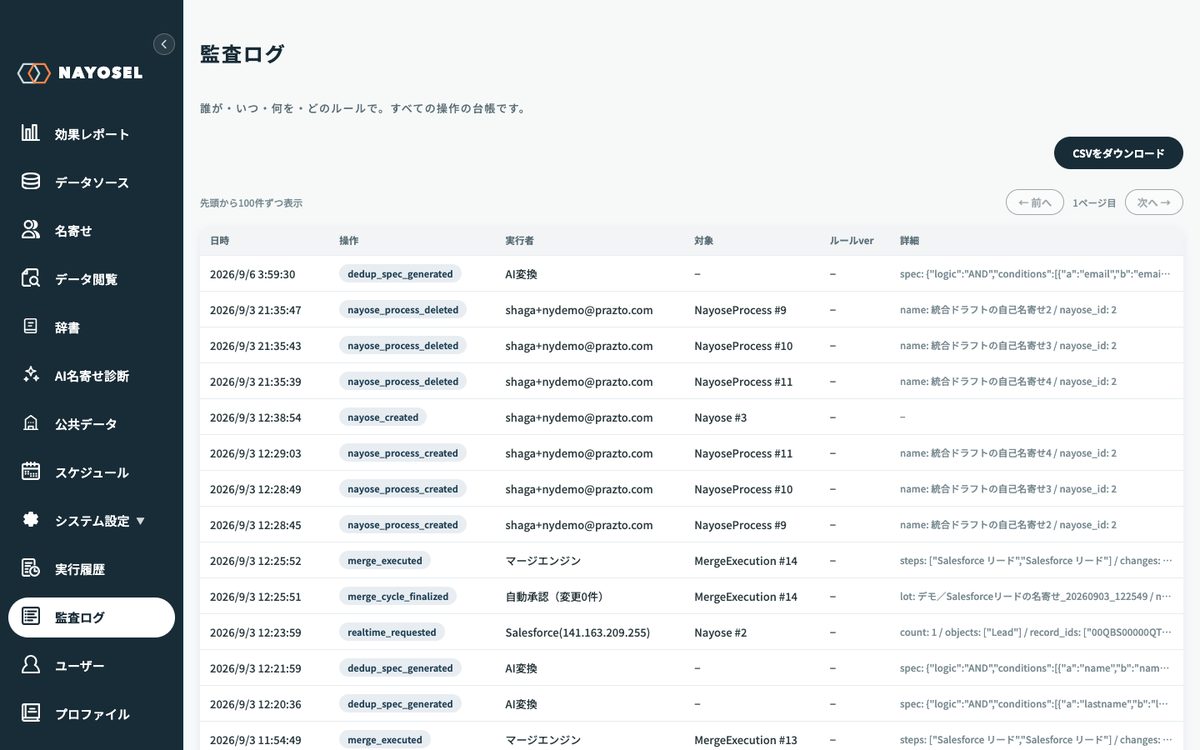Image resolution: width=1200 pixels, height=750 pixels.
Task: Click the 1ページ目 page indicator
Action: click(1094, 202)
